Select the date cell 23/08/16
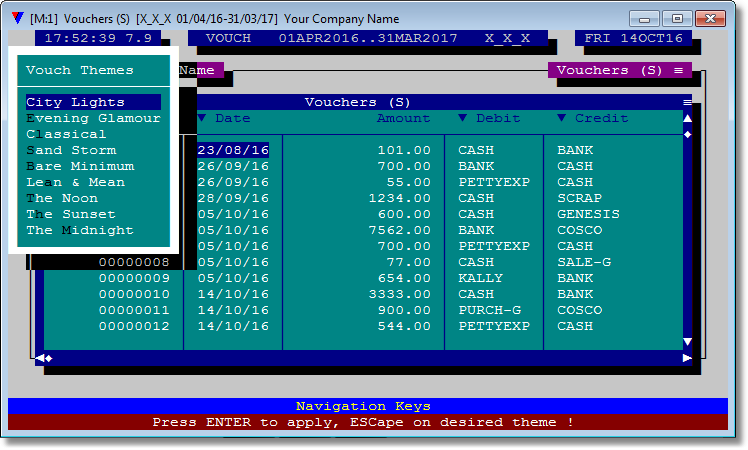 [233, 150]
